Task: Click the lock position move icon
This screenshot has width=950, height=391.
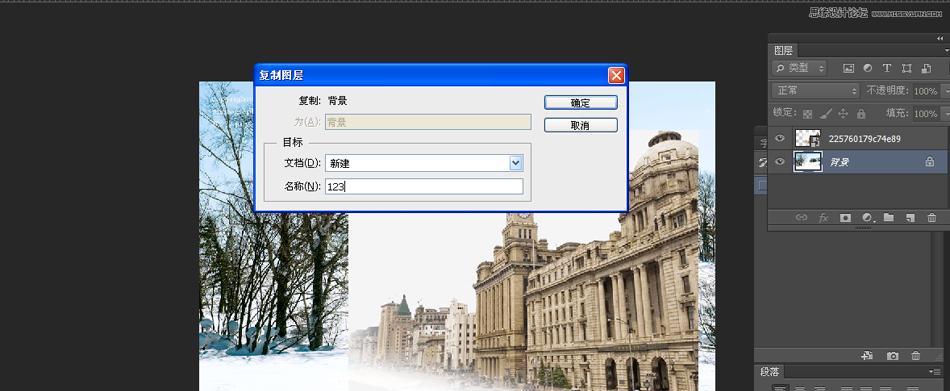Action: point(843,113)
